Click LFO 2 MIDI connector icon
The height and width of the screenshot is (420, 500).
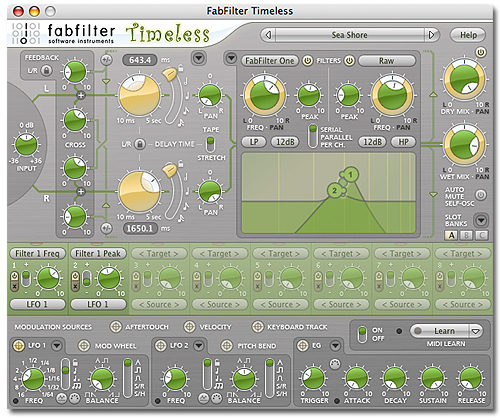pyautogui.click(x=216, y=398)
